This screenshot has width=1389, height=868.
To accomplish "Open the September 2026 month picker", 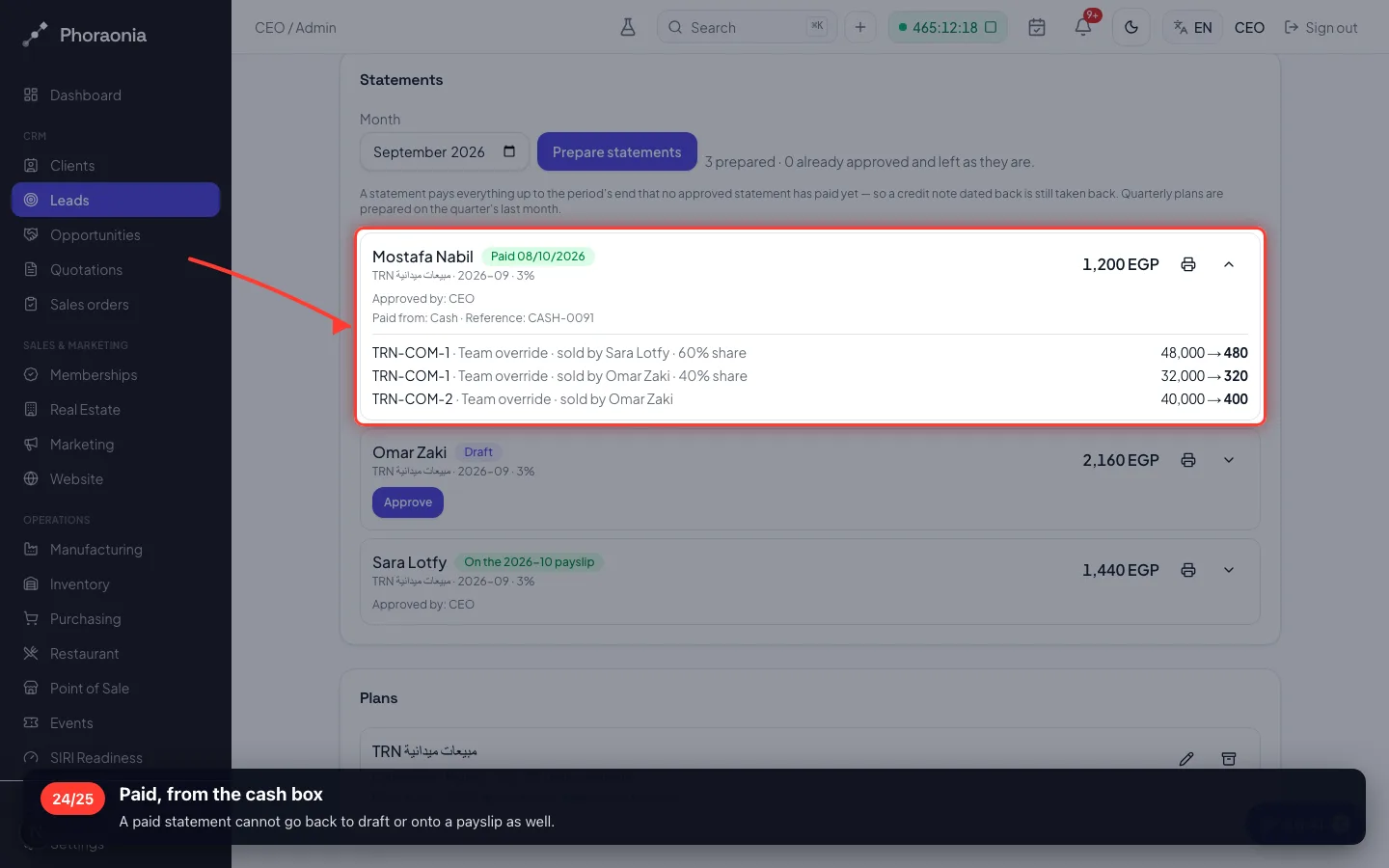I will point(445,152).
